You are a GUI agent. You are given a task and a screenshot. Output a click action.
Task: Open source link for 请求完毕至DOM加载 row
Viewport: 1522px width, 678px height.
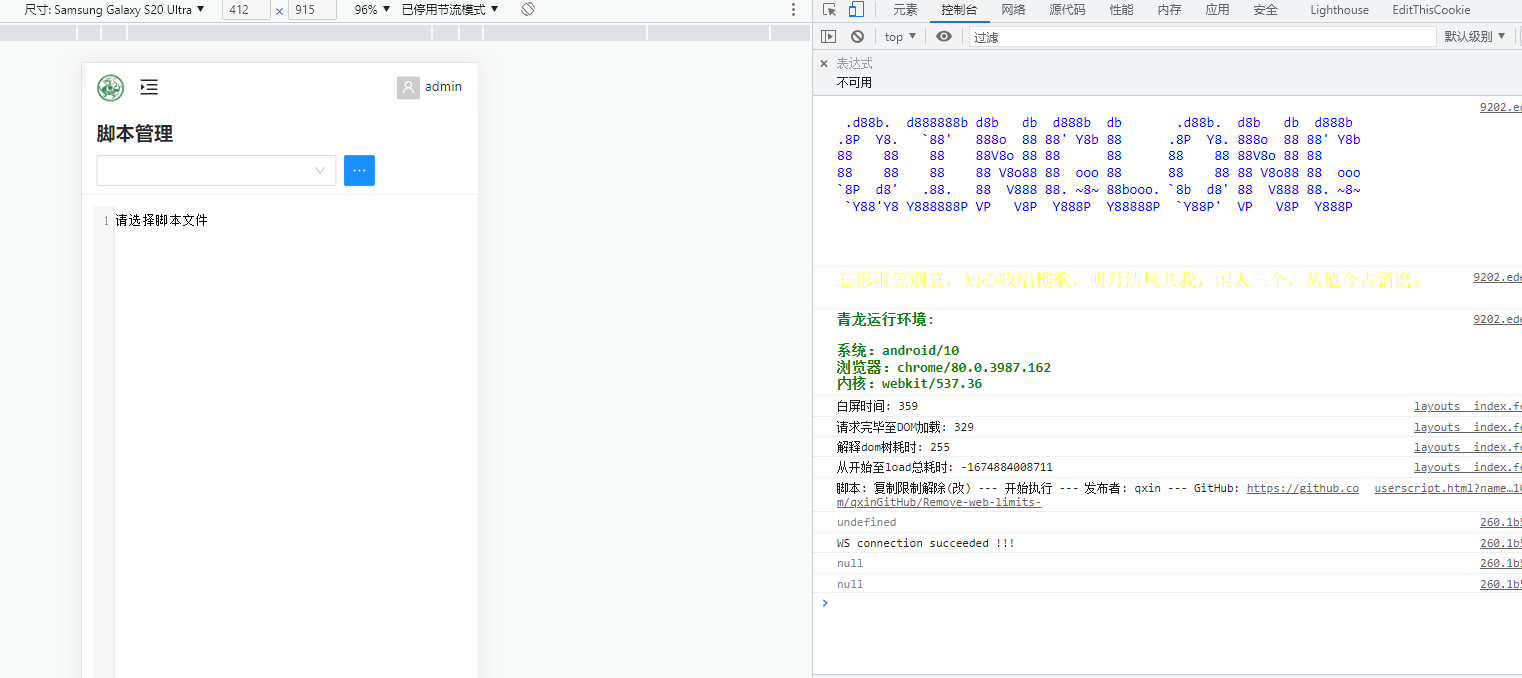click(x=1467, y=427)
